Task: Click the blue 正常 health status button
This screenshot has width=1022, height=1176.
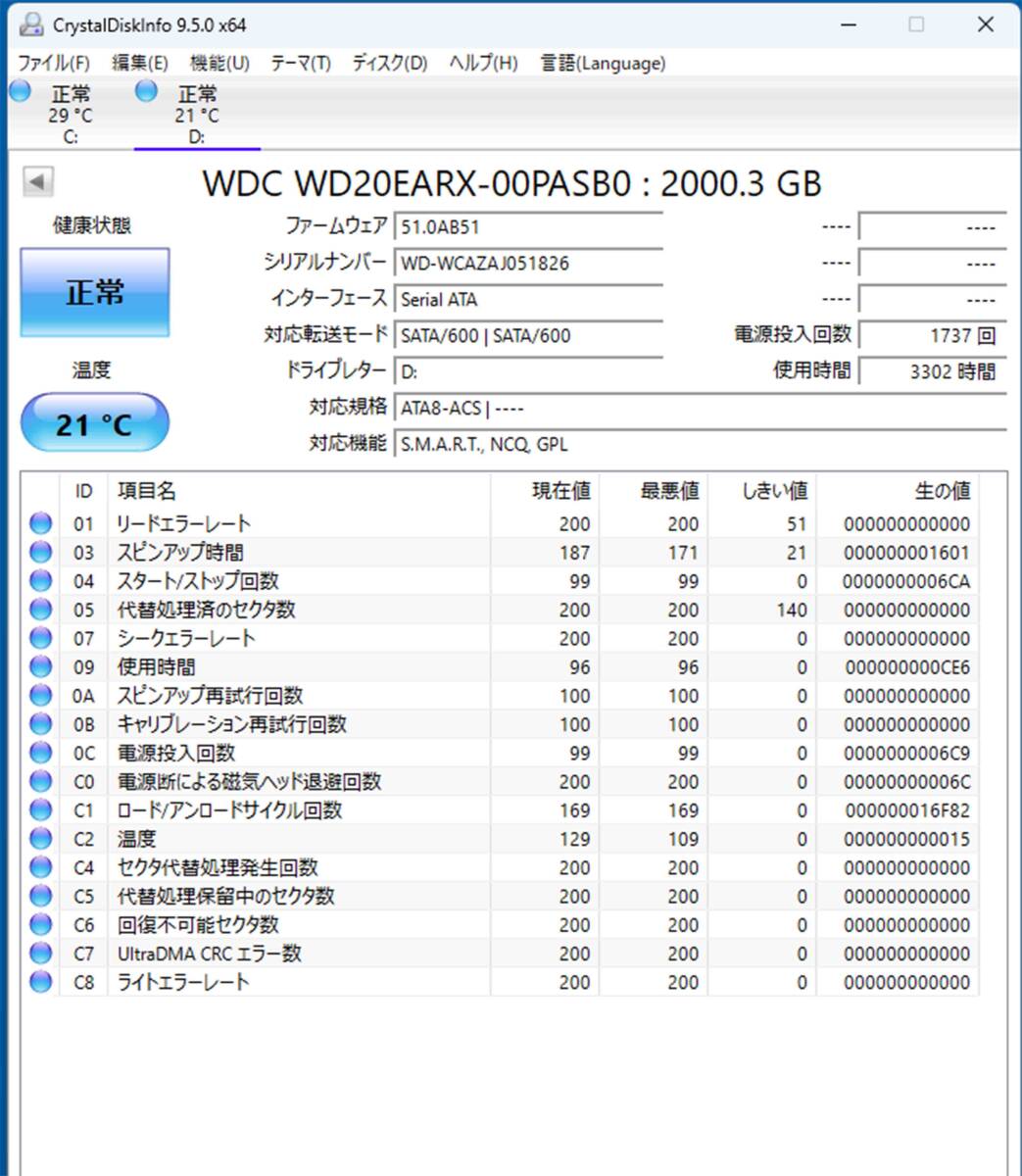Action: click(x=95, y=292)
